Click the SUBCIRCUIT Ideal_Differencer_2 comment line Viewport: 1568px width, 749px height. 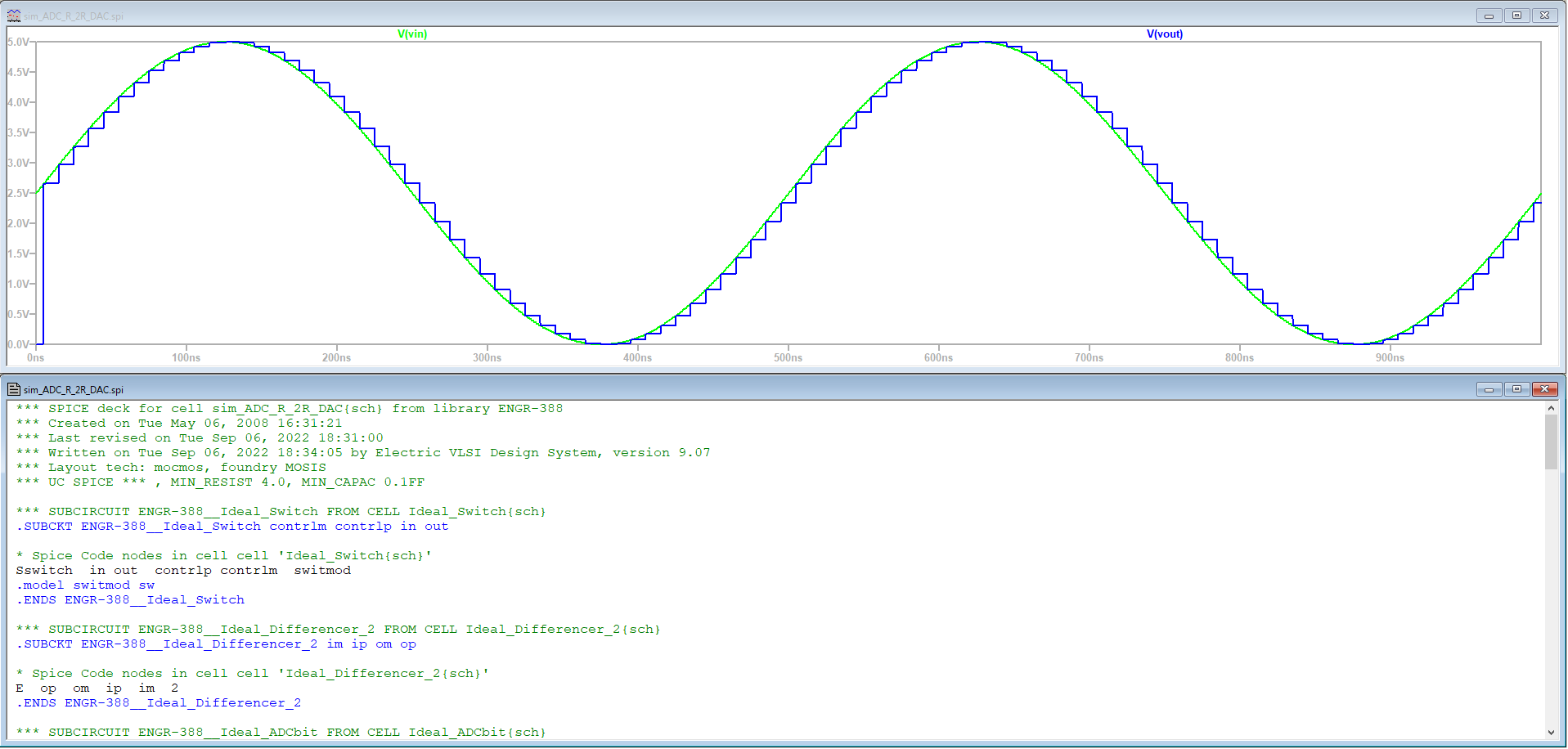338,630
